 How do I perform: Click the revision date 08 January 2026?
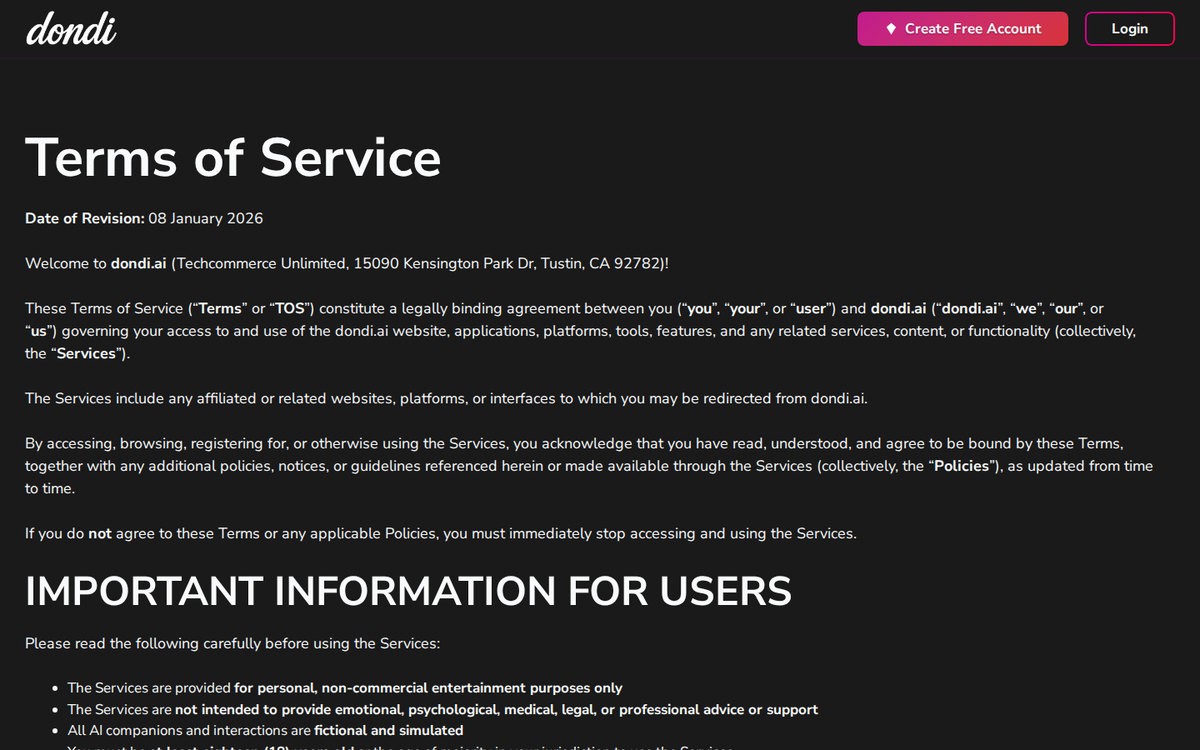coord(206,218)
